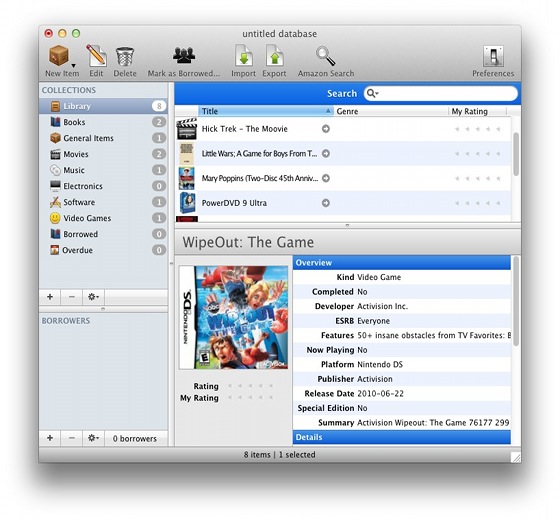Click Little Wars book cover thumbnail

(187, 154)
